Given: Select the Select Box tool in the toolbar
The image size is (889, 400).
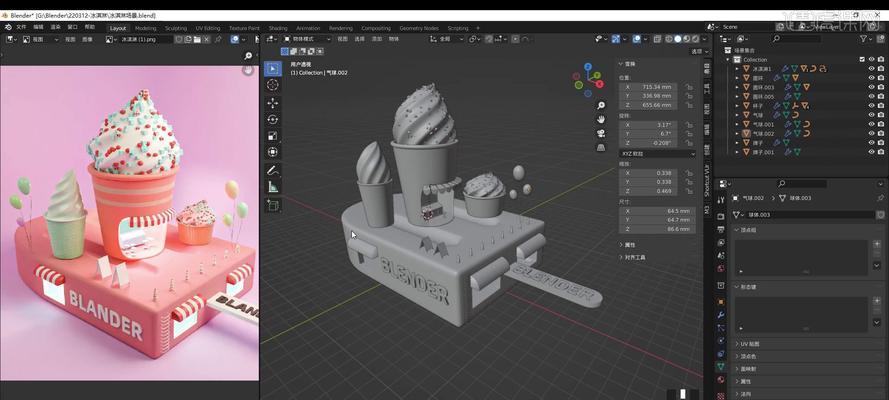Looking at the screenshot, I should (273, 69).
